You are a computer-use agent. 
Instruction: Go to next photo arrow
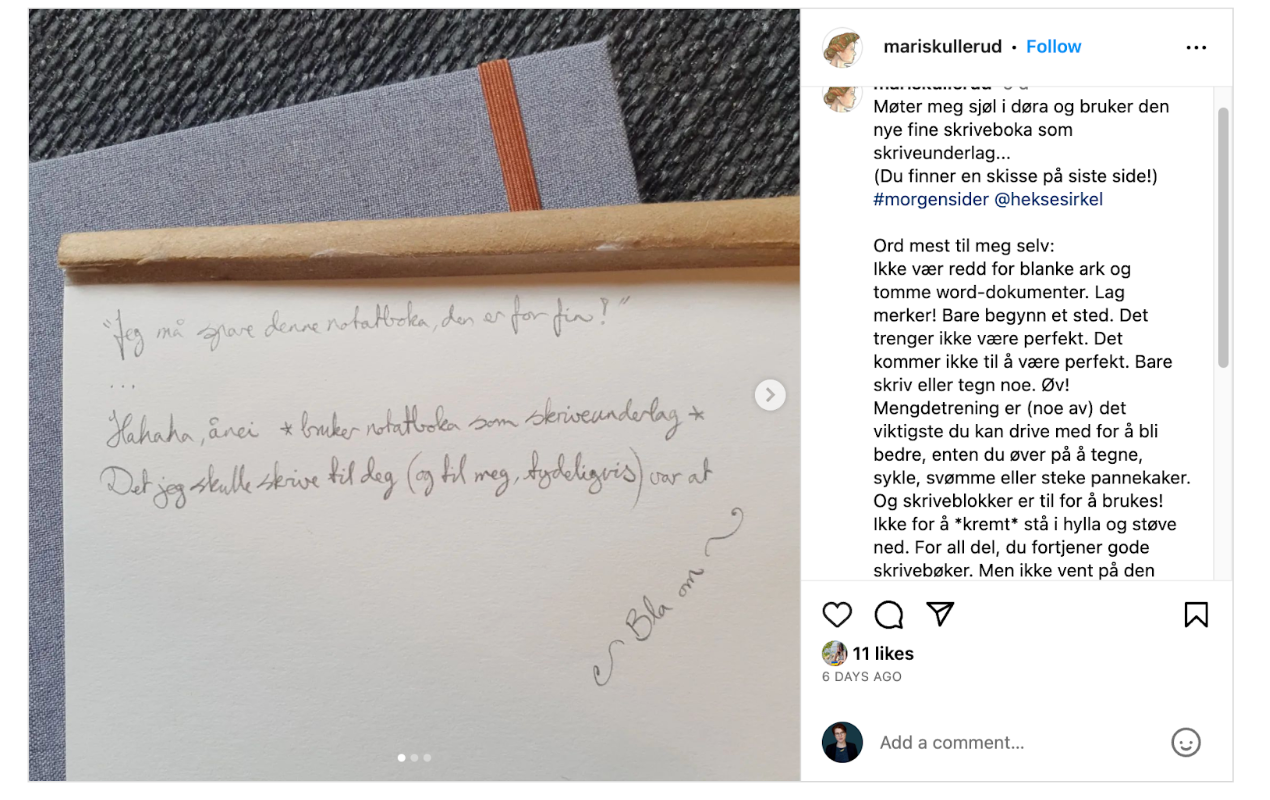click(770, 395)
